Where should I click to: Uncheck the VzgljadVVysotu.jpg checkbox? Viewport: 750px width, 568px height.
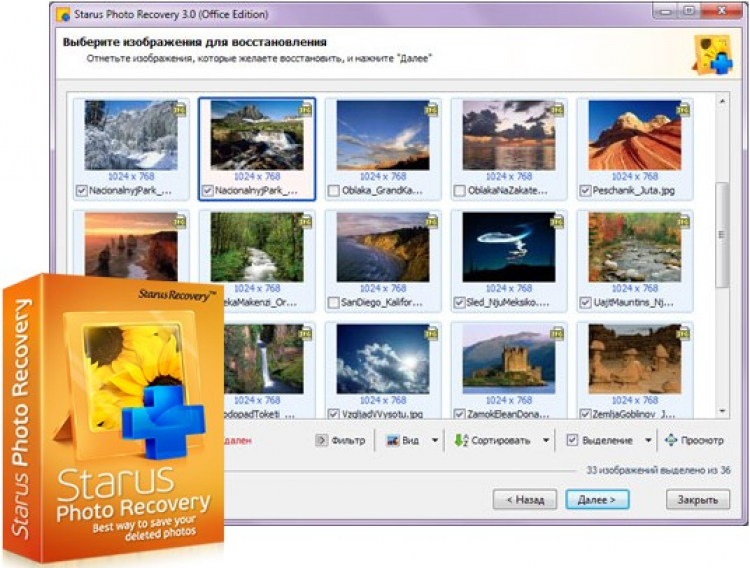pyautogui.click(x=334, y=414)
